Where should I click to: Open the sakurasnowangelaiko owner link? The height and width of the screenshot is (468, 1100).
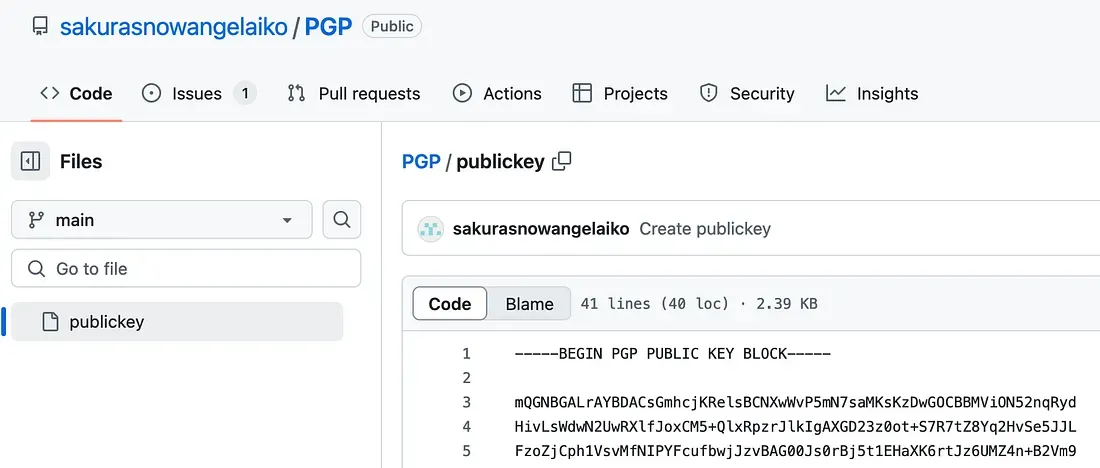tap(173, 26)
